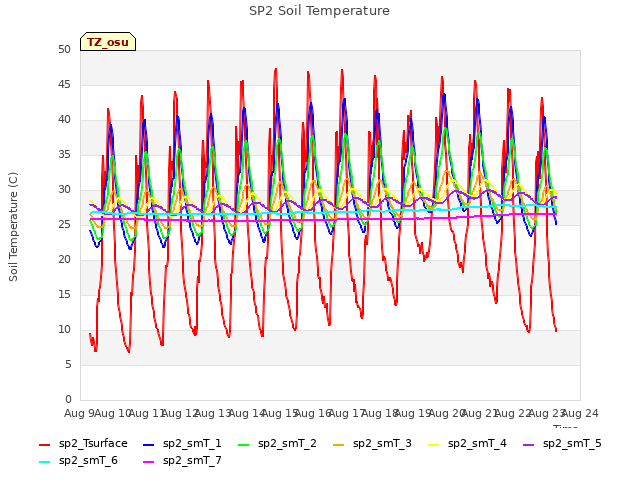
Task: Click the blue sp2_smT_1 legend swatch
Action: [x=149, y=444]
